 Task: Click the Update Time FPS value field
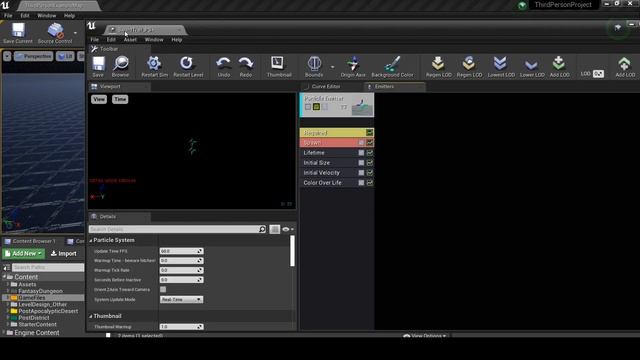182,251
